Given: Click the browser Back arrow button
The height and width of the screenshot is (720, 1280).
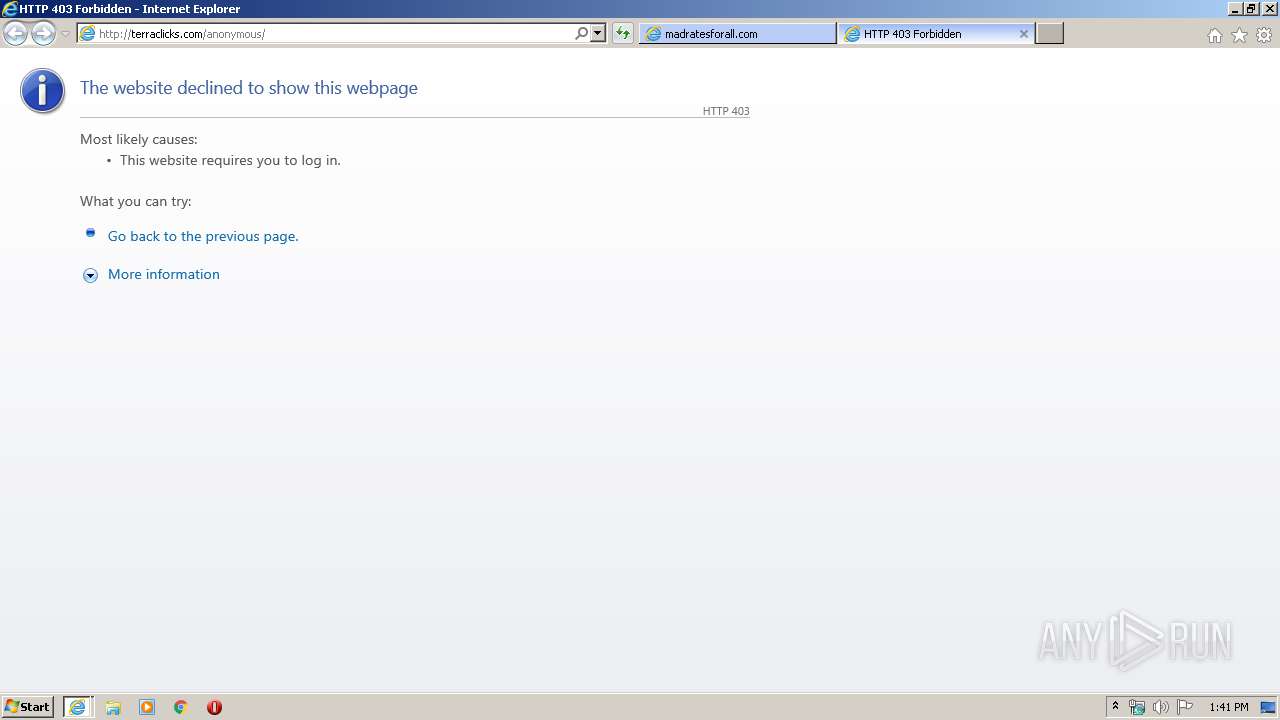Looking at the screenshot, I should (16, 34).
